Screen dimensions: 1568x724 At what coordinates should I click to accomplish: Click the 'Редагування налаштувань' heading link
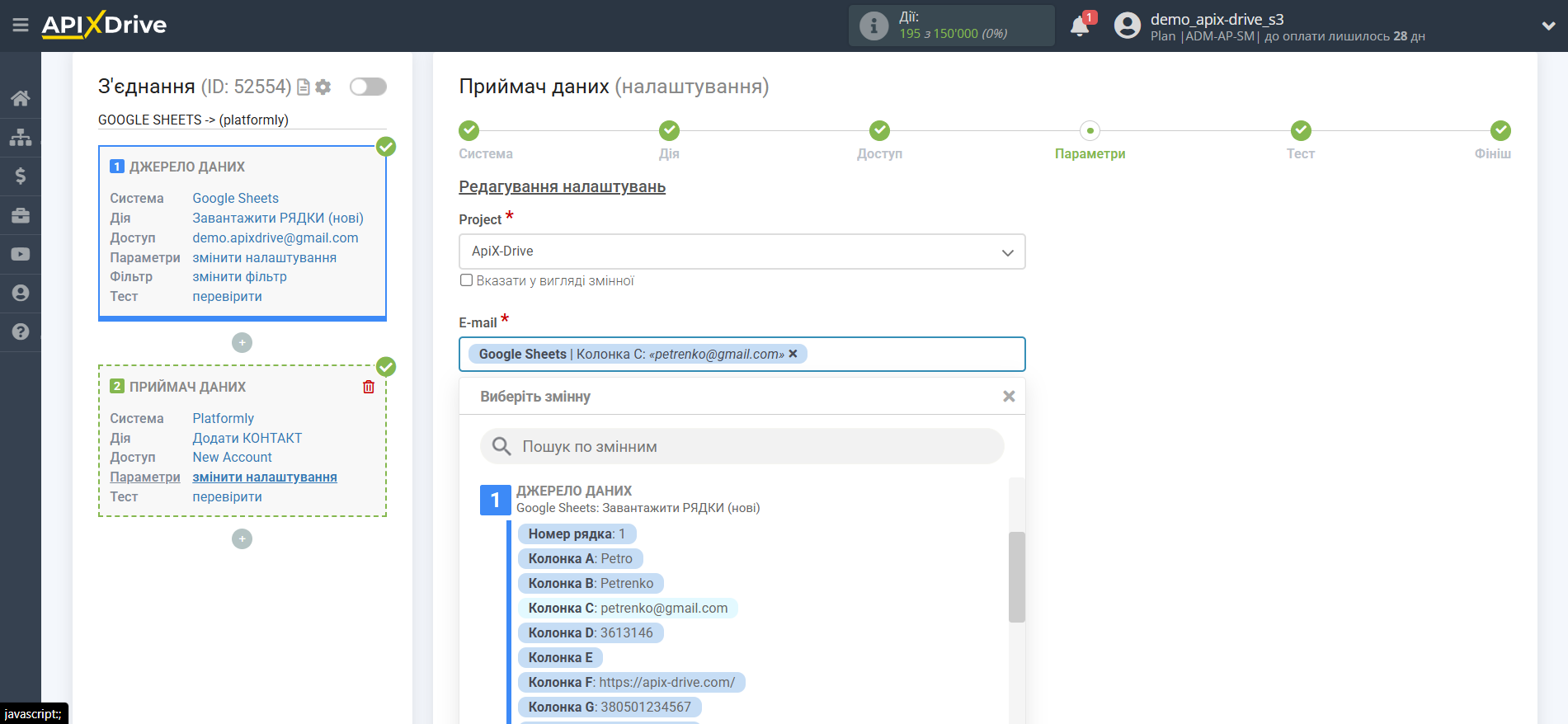pos(562,186)
